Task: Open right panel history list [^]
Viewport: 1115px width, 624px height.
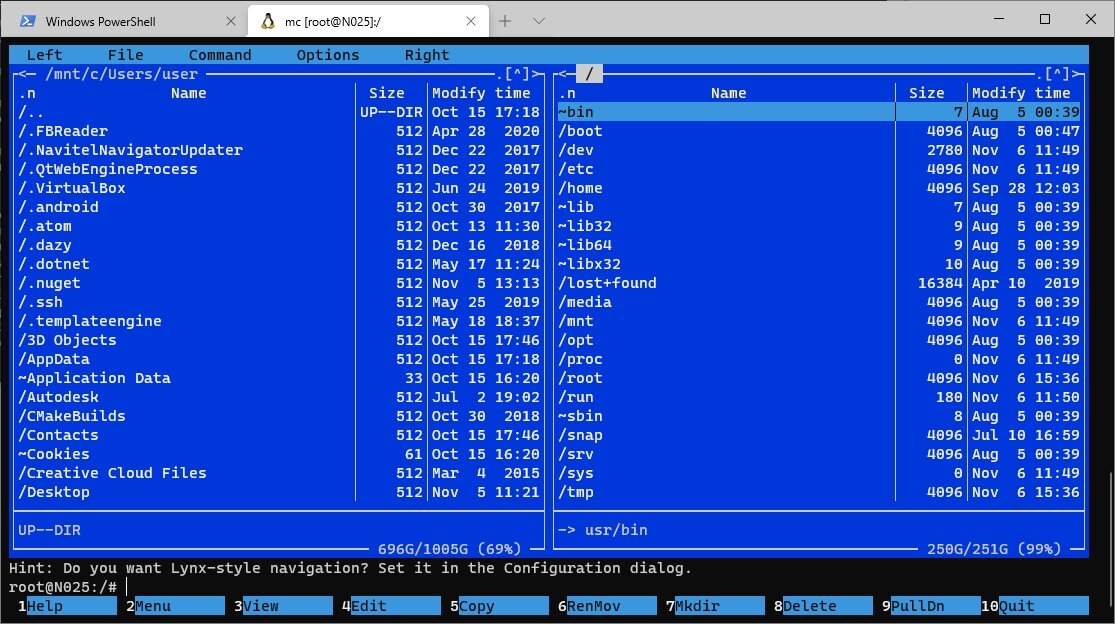Action: click(1057, 74)
